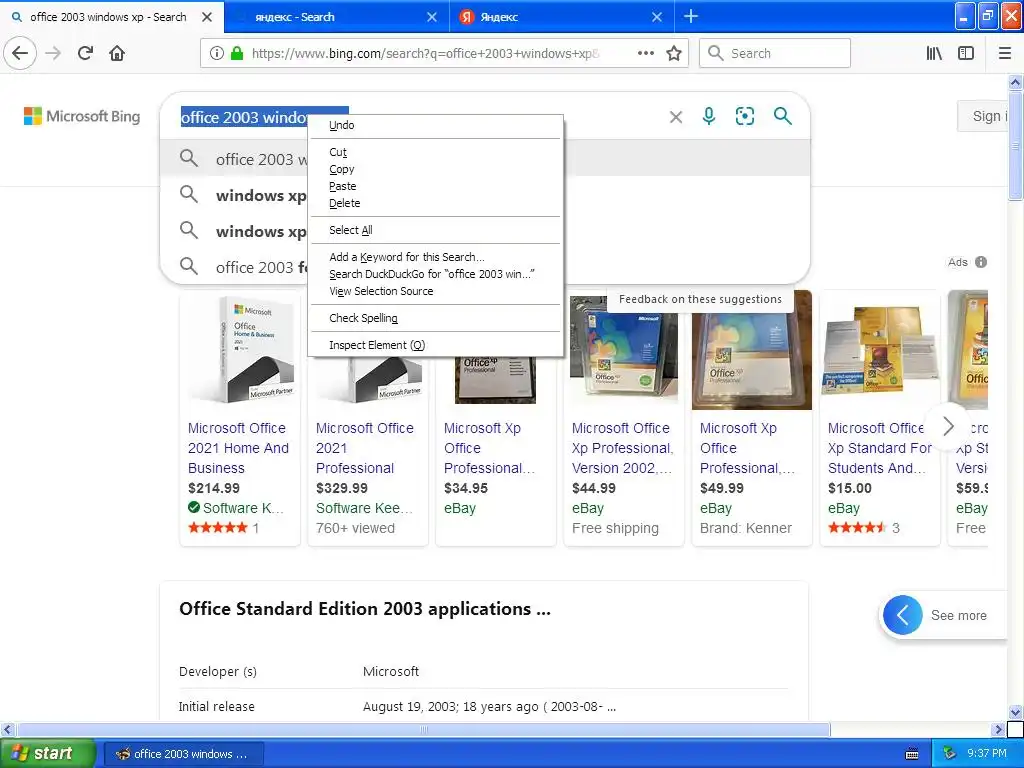Select 'Search DuckDuckGo for' menu entry
The image size is (1024, 768).
coord(436,274)
